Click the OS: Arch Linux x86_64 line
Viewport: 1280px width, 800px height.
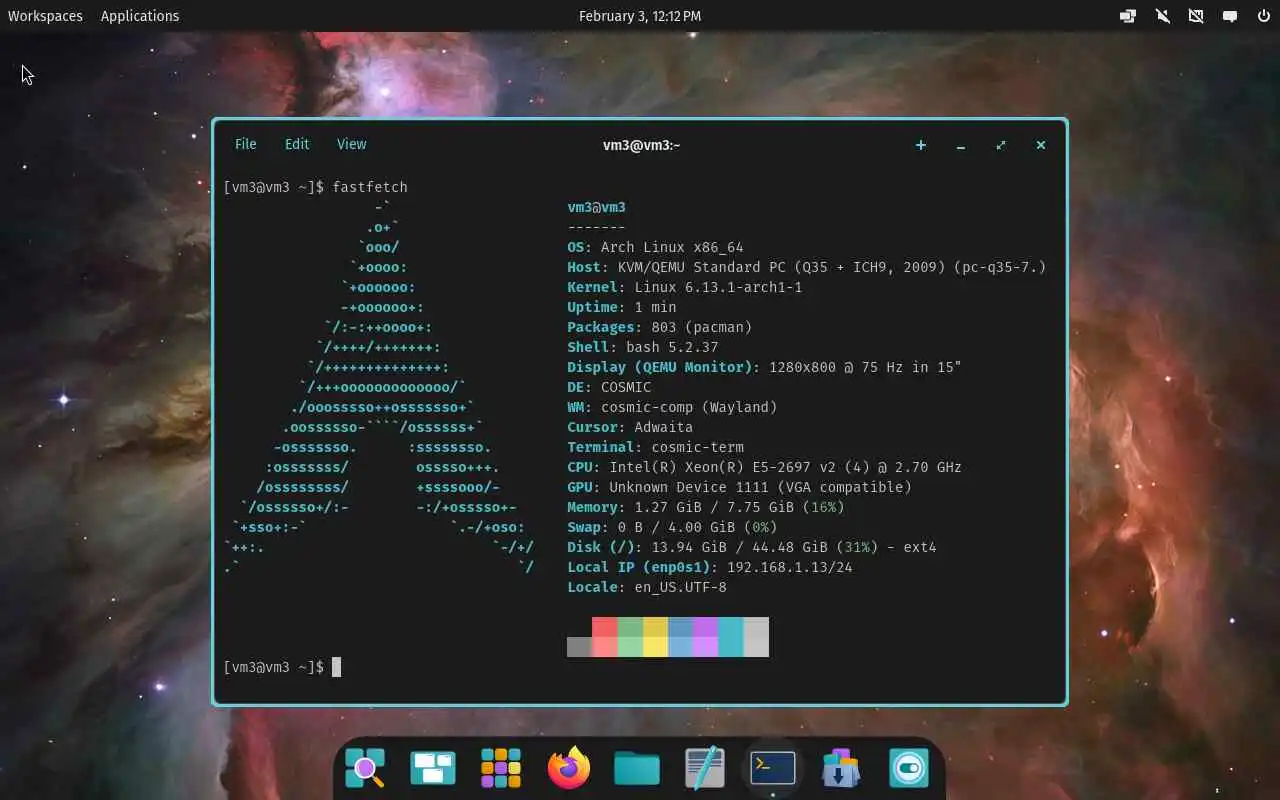(655, 247)
